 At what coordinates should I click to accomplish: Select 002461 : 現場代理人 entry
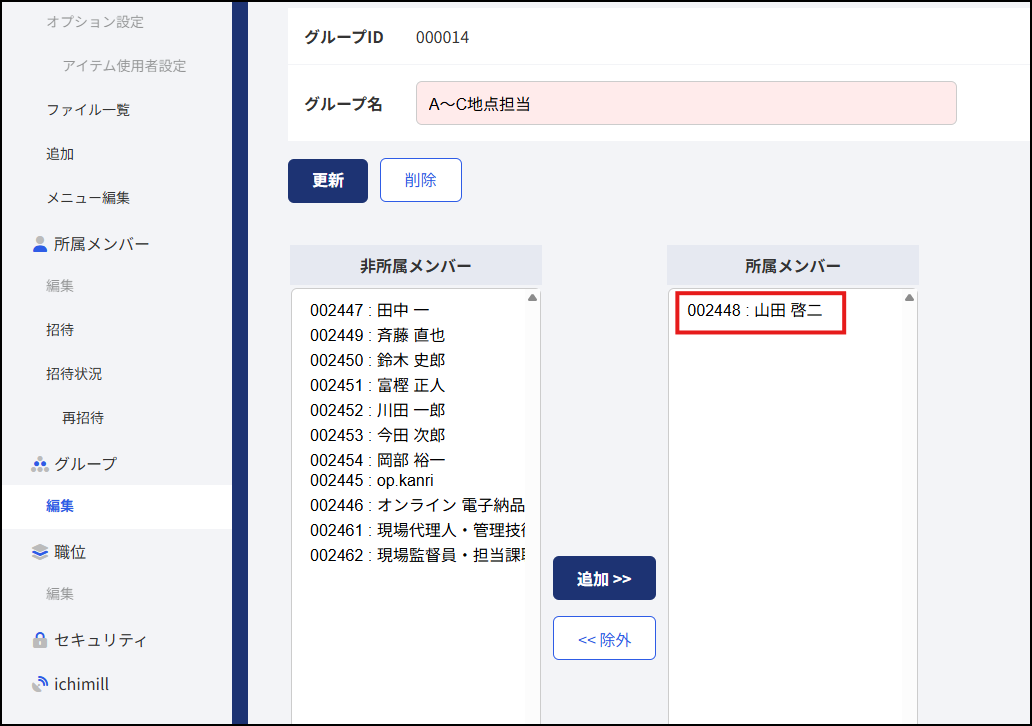415,530
